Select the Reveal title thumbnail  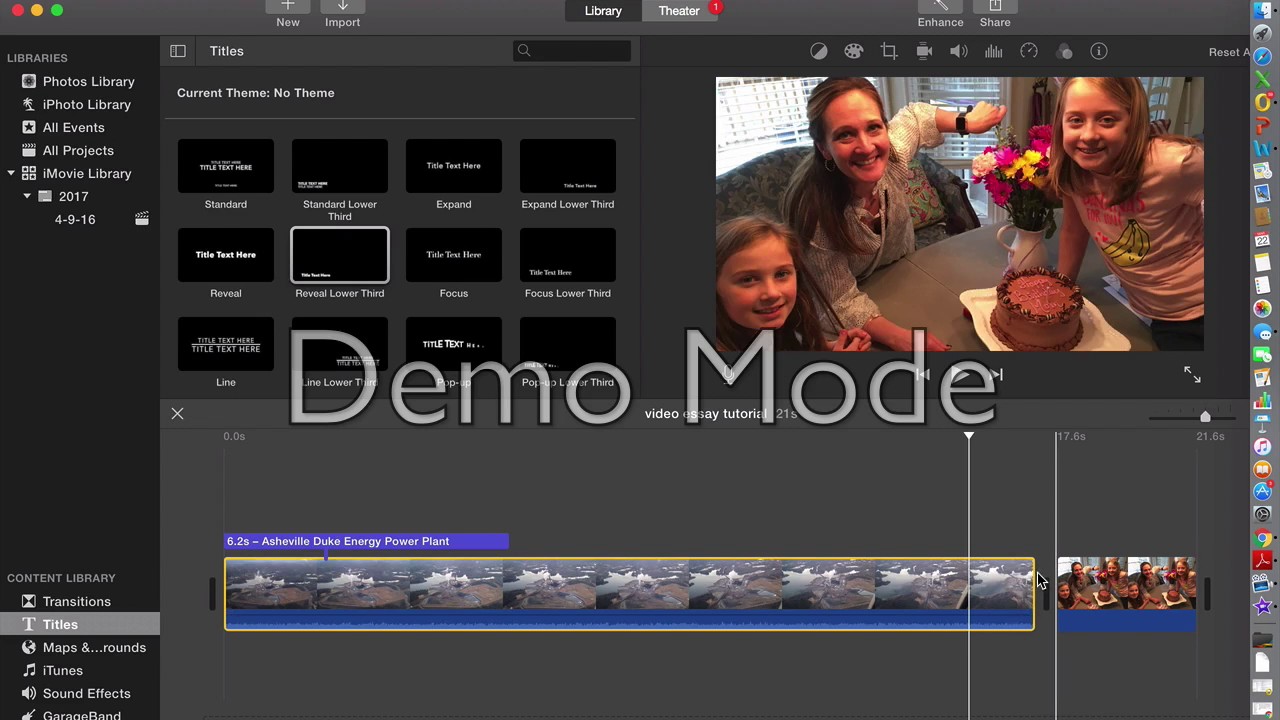click(226, 255)
